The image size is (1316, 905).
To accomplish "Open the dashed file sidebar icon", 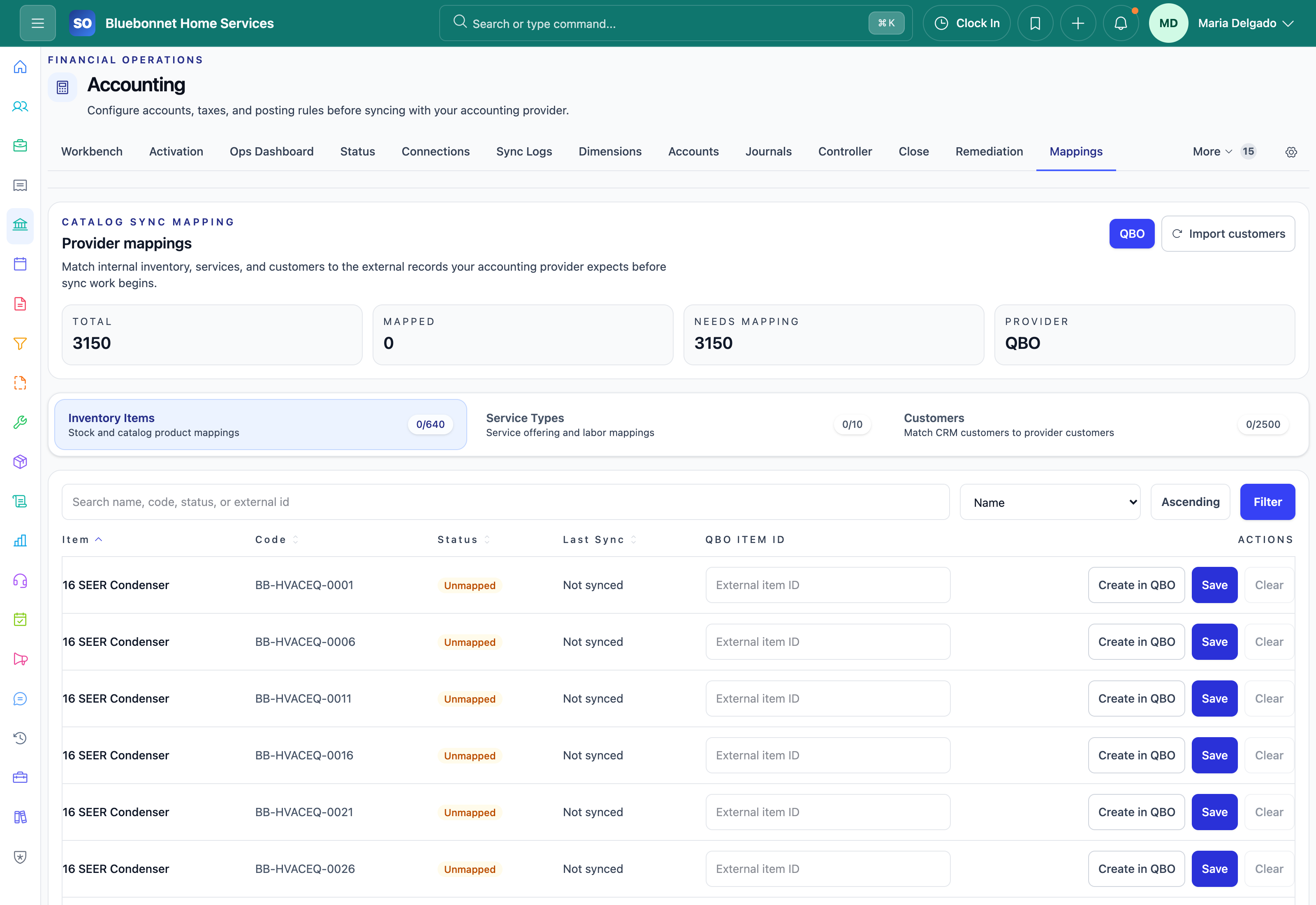I will (21, 383).
